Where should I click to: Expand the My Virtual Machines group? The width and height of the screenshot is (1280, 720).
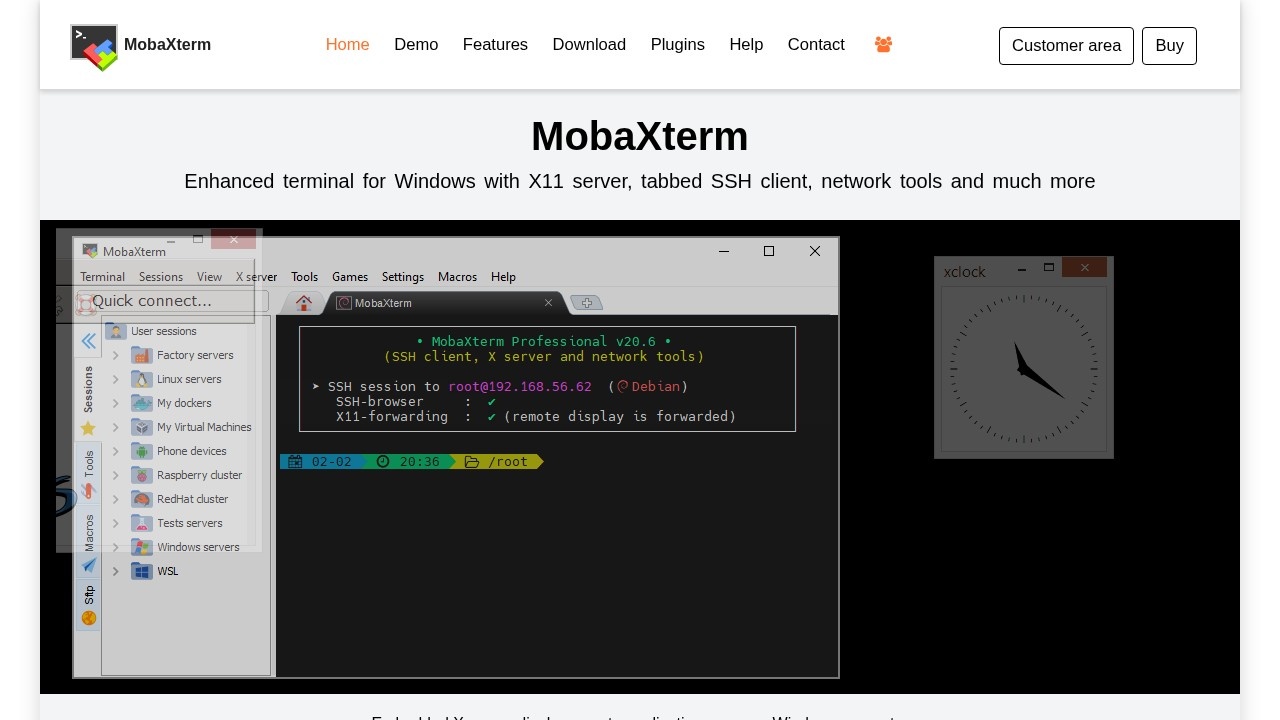tap(116, 427)
